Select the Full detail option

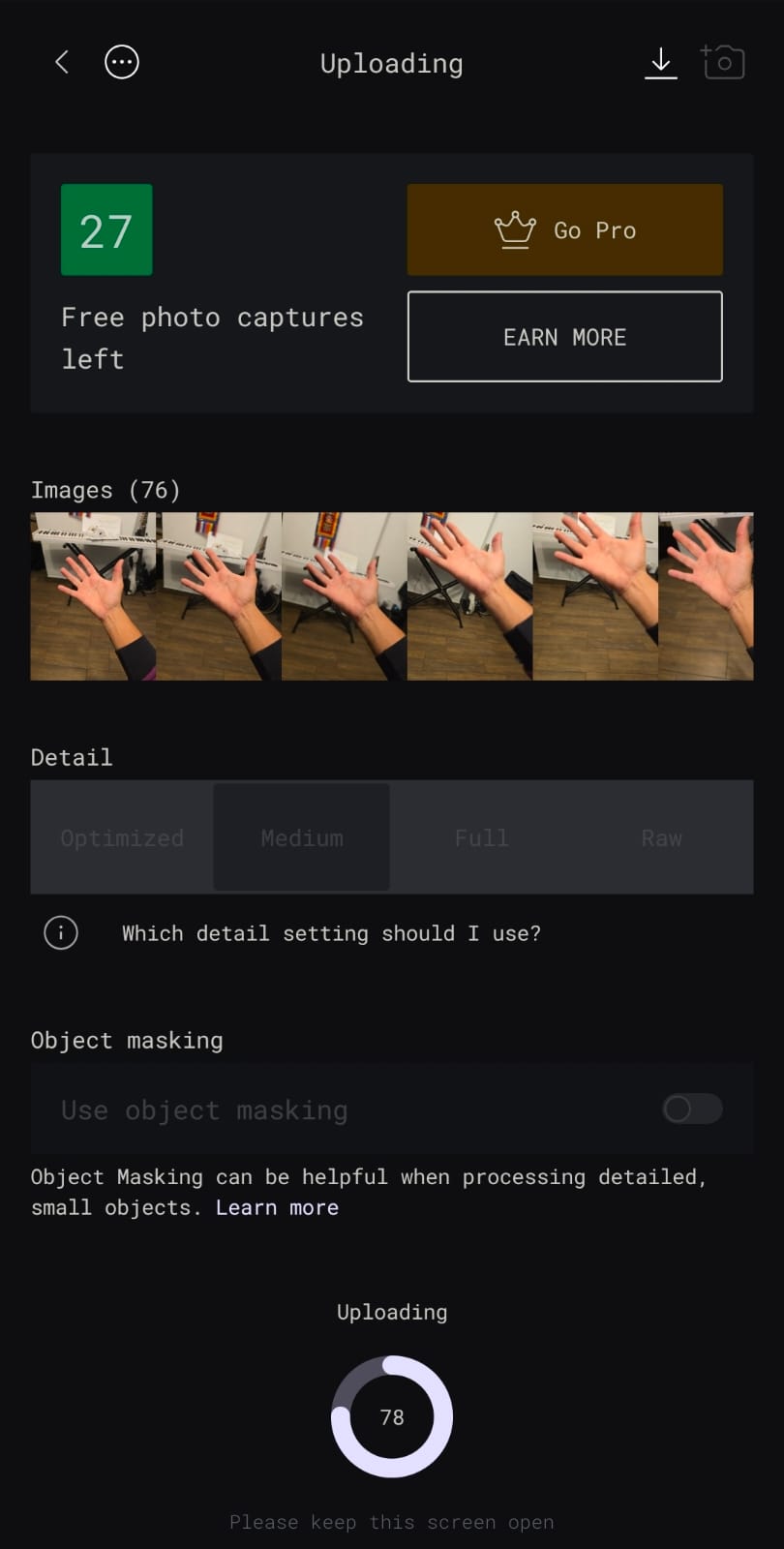click(481, 837)
